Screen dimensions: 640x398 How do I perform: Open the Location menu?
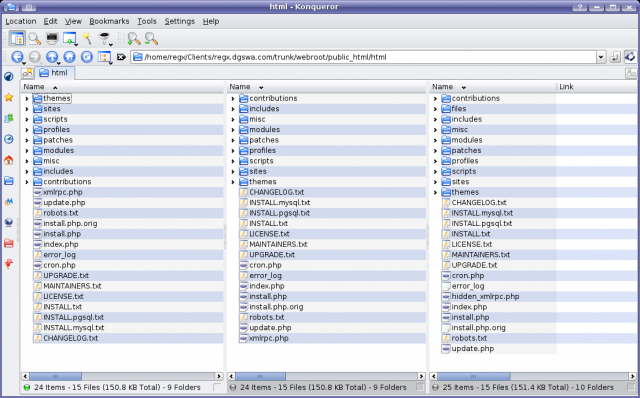coord(21,21)
